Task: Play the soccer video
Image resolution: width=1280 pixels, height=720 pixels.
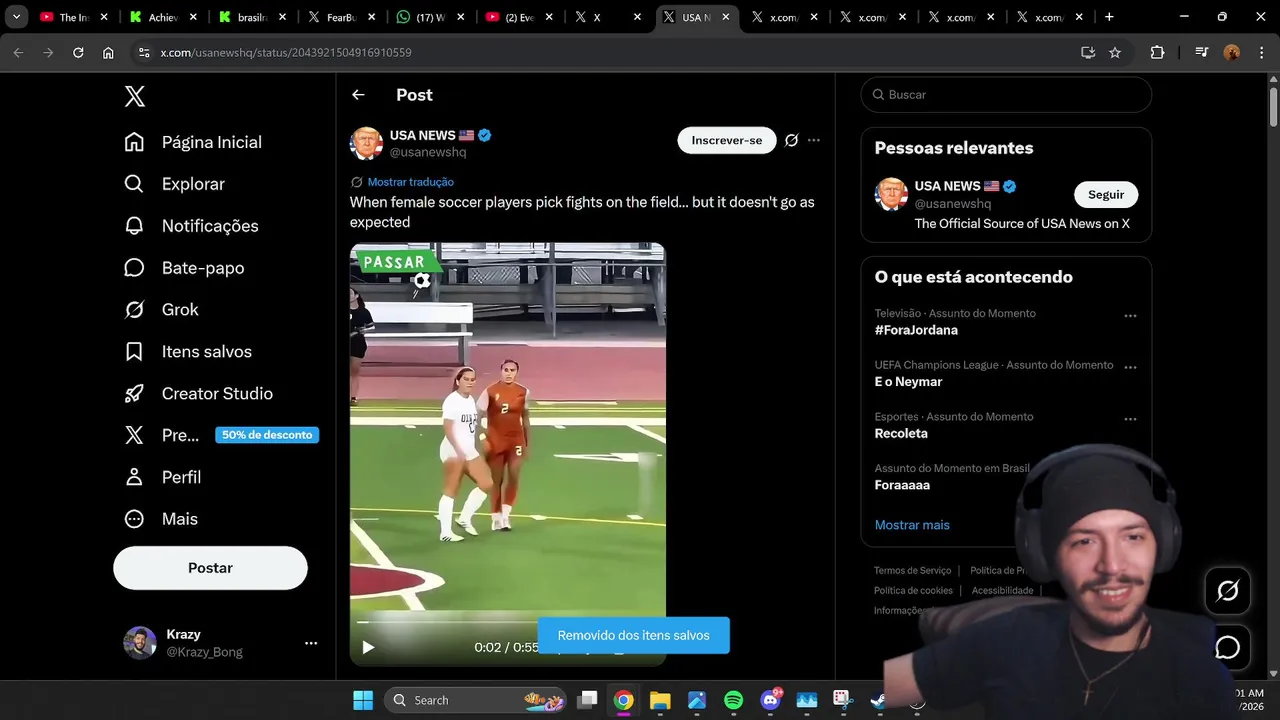Action: (368, 647)
